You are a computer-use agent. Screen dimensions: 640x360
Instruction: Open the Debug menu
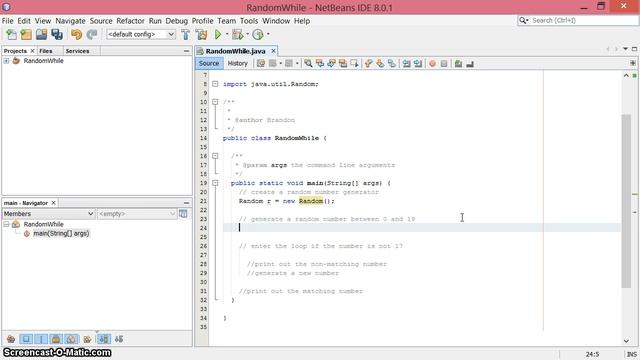tap(177, 21)
